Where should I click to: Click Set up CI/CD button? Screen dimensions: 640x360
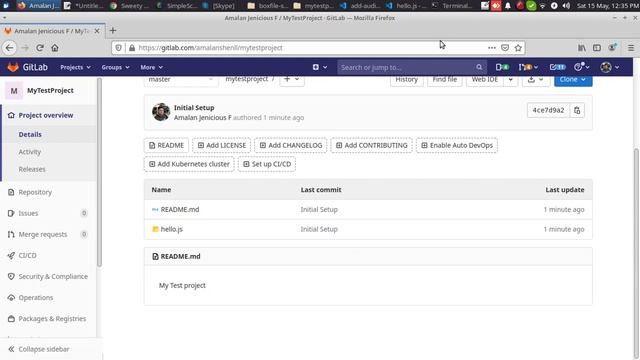coord(267,164)
